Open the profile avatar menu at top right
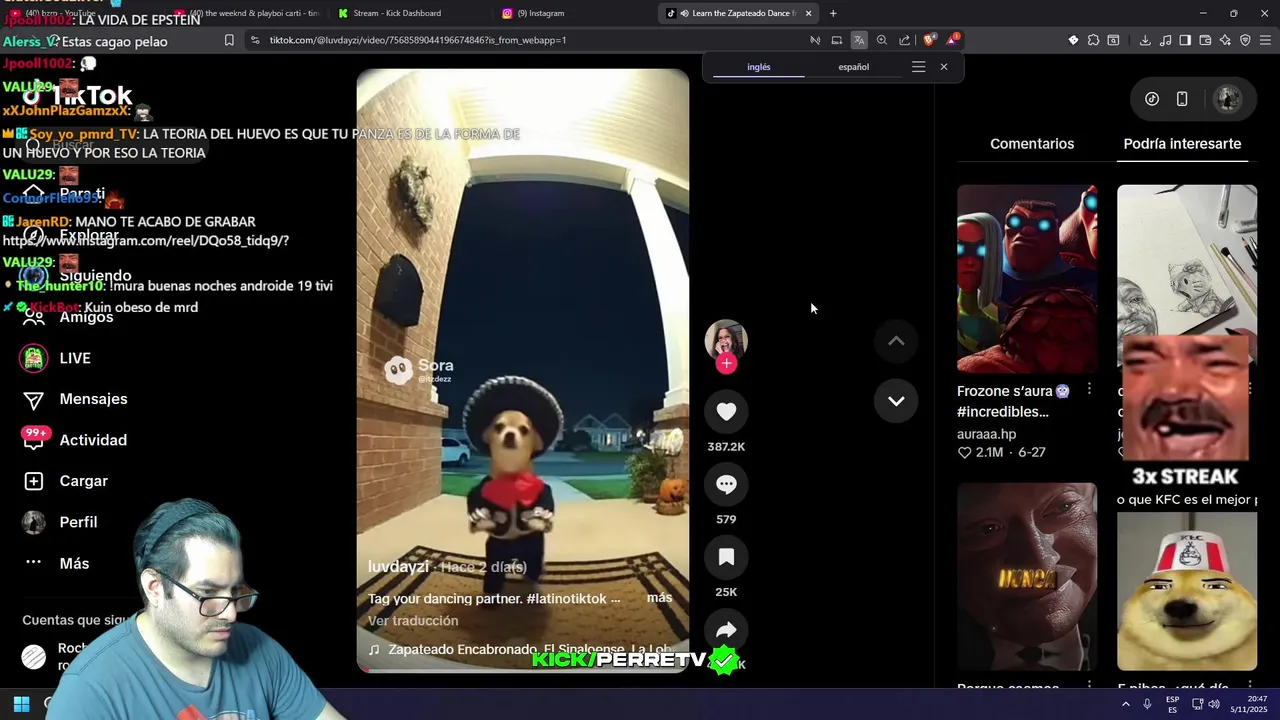1280x720 pixels. pyautogui.click(x=1227, y=99)
